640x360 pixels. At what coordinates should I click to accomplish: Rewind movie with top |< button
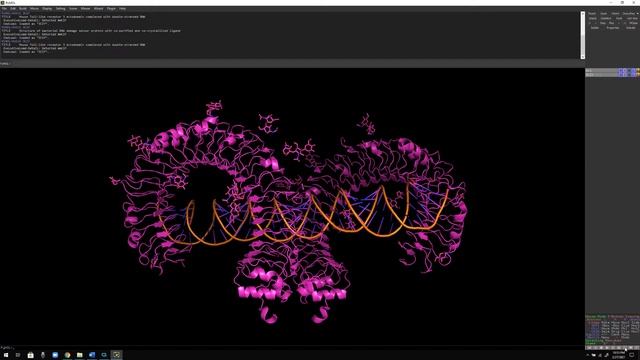(x=589, y=23)
